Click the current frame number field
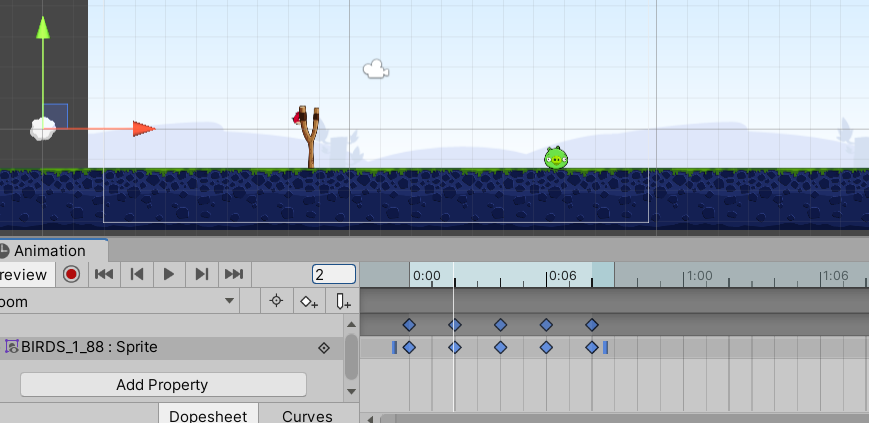This screenshot has width=869, height=423. tap(334, 274)
